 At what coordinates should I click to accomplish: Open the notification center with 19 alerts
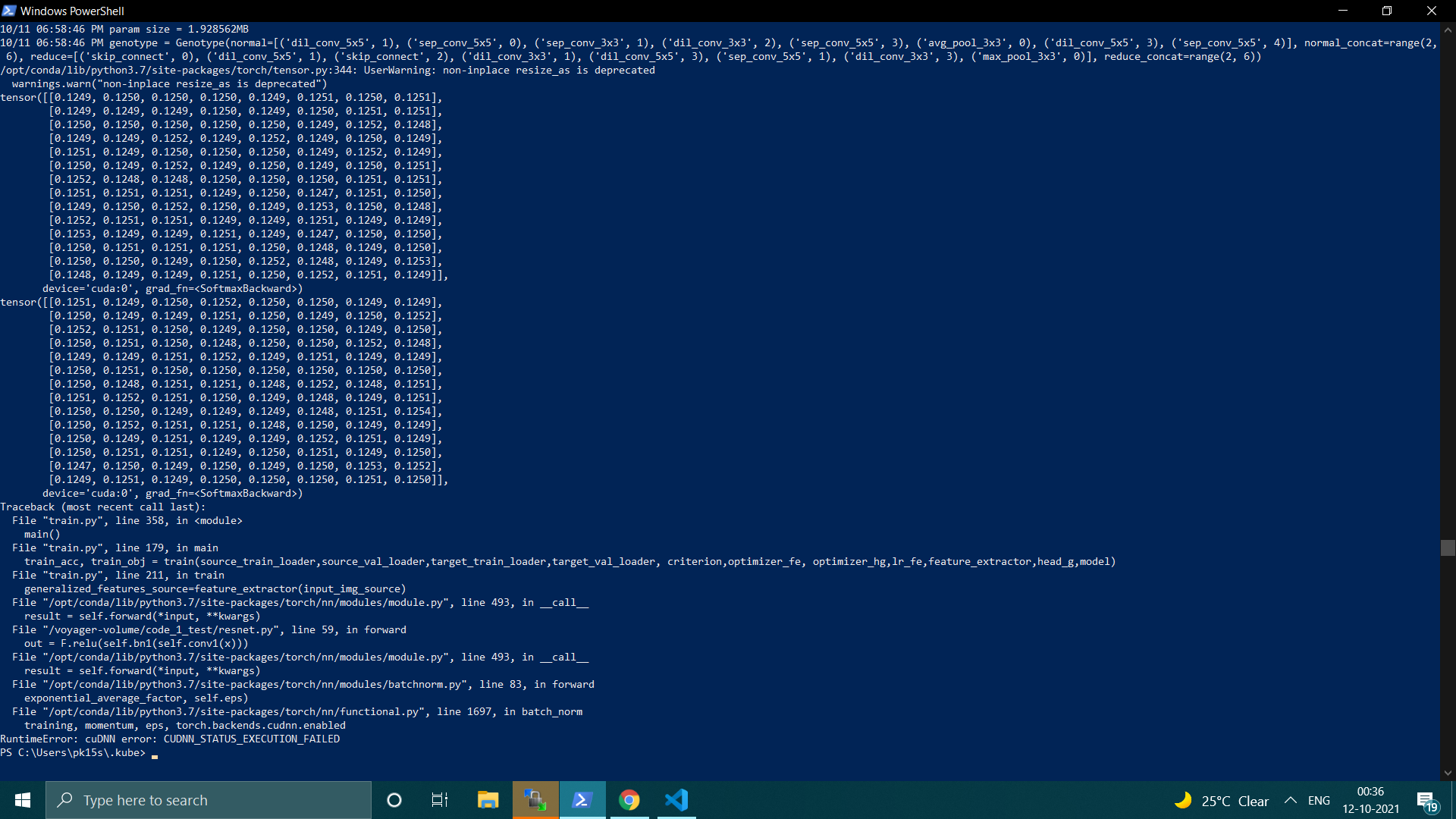pyautogui.click(x=1426, y=801)
